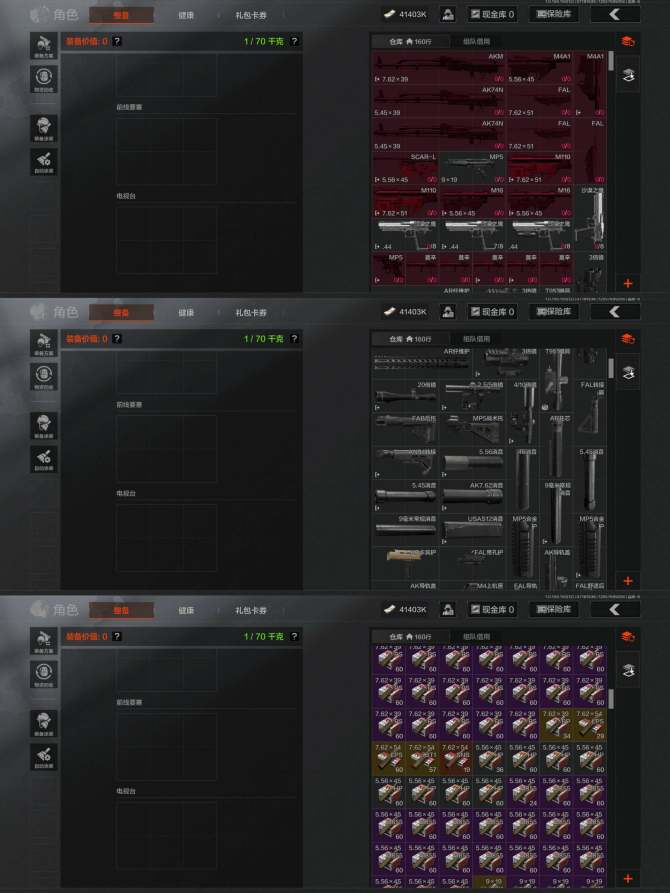This screenshot has height=893, width=670.
Task: Switch to 组队借用 tab in middle screenshot
Action: (476, 339)
